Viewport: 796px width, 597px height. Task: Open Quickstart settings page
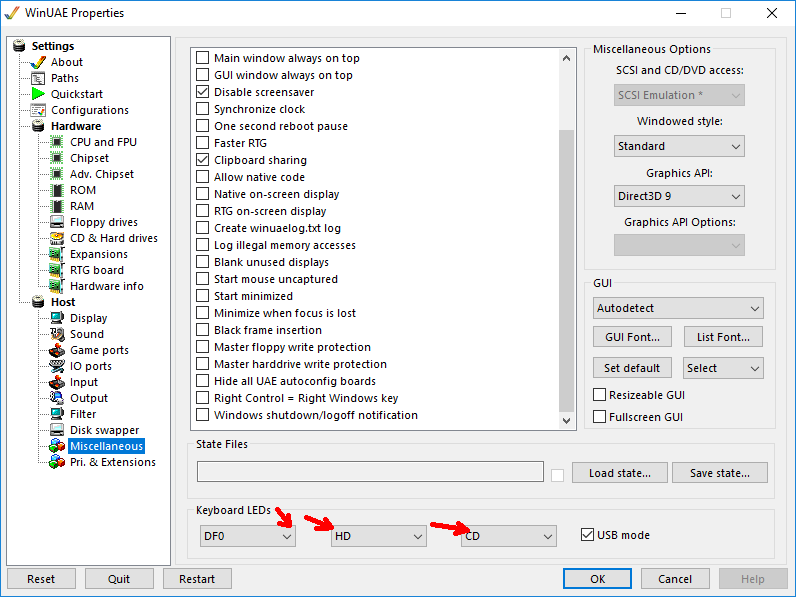tap(77, 94)
